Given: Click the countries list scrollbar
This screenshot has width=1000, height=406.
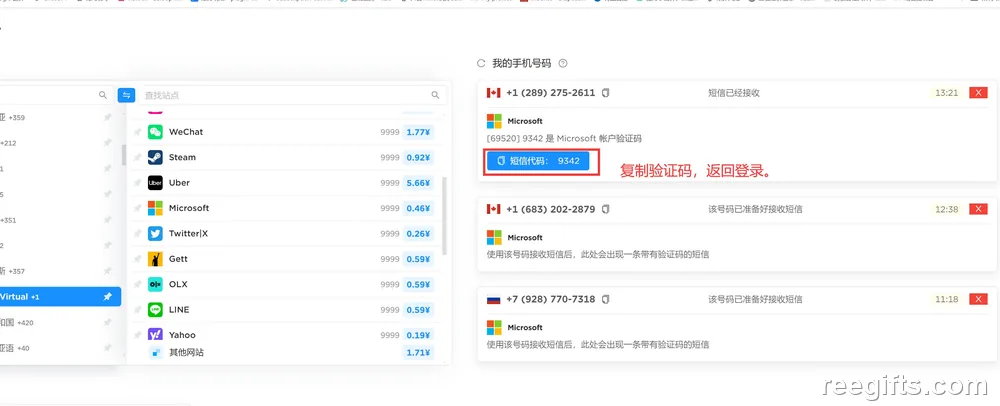Looking at the screenshot, I should [x=124, y=156].
